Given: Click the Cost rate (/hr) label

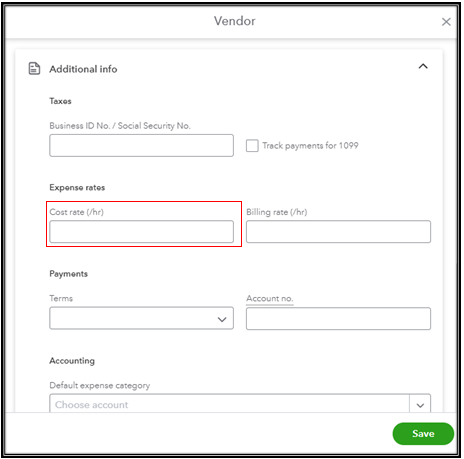Looking at the screenshot, I should tap(77, 212).
